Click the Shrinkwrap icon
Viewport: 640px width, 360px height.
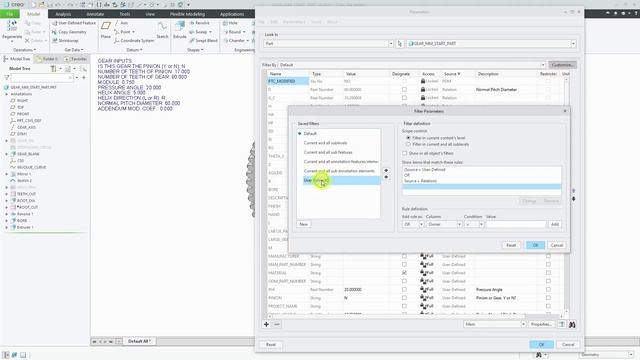point(54,40)
